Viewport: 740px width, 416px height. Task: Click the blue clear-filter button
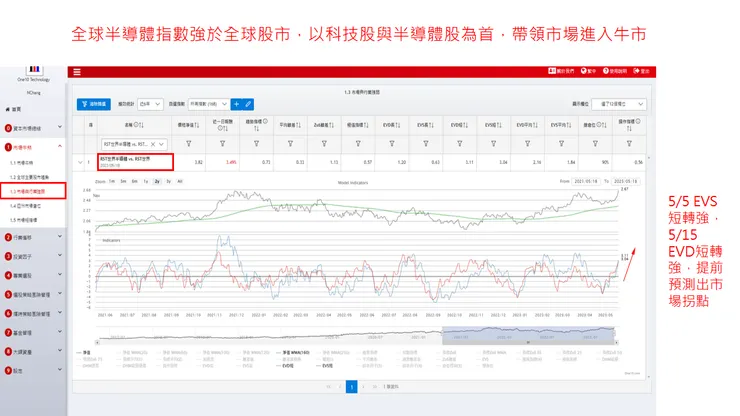(93, 104)
